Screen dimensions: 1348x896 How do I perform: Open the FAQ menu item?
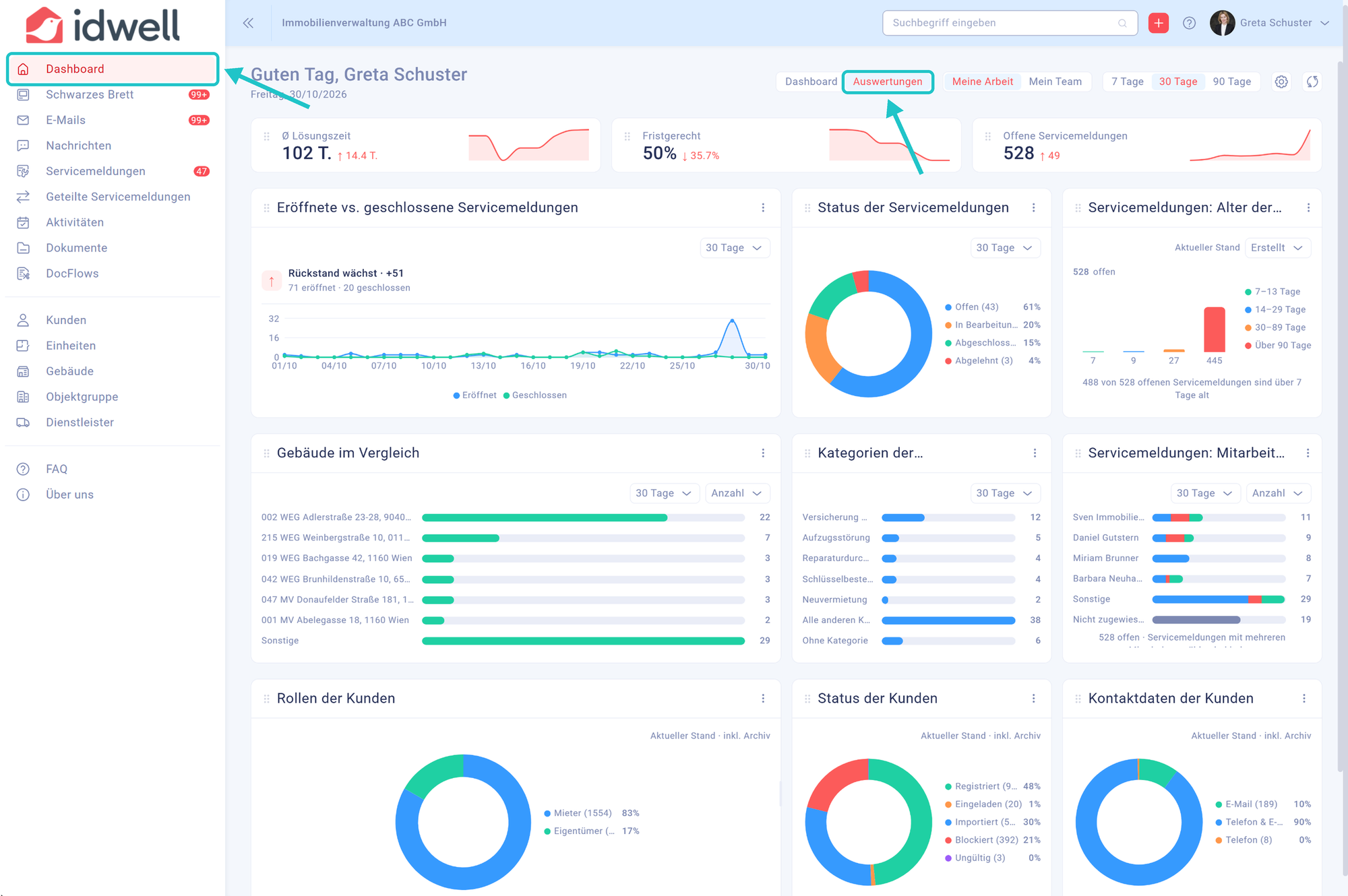point(113,469)
